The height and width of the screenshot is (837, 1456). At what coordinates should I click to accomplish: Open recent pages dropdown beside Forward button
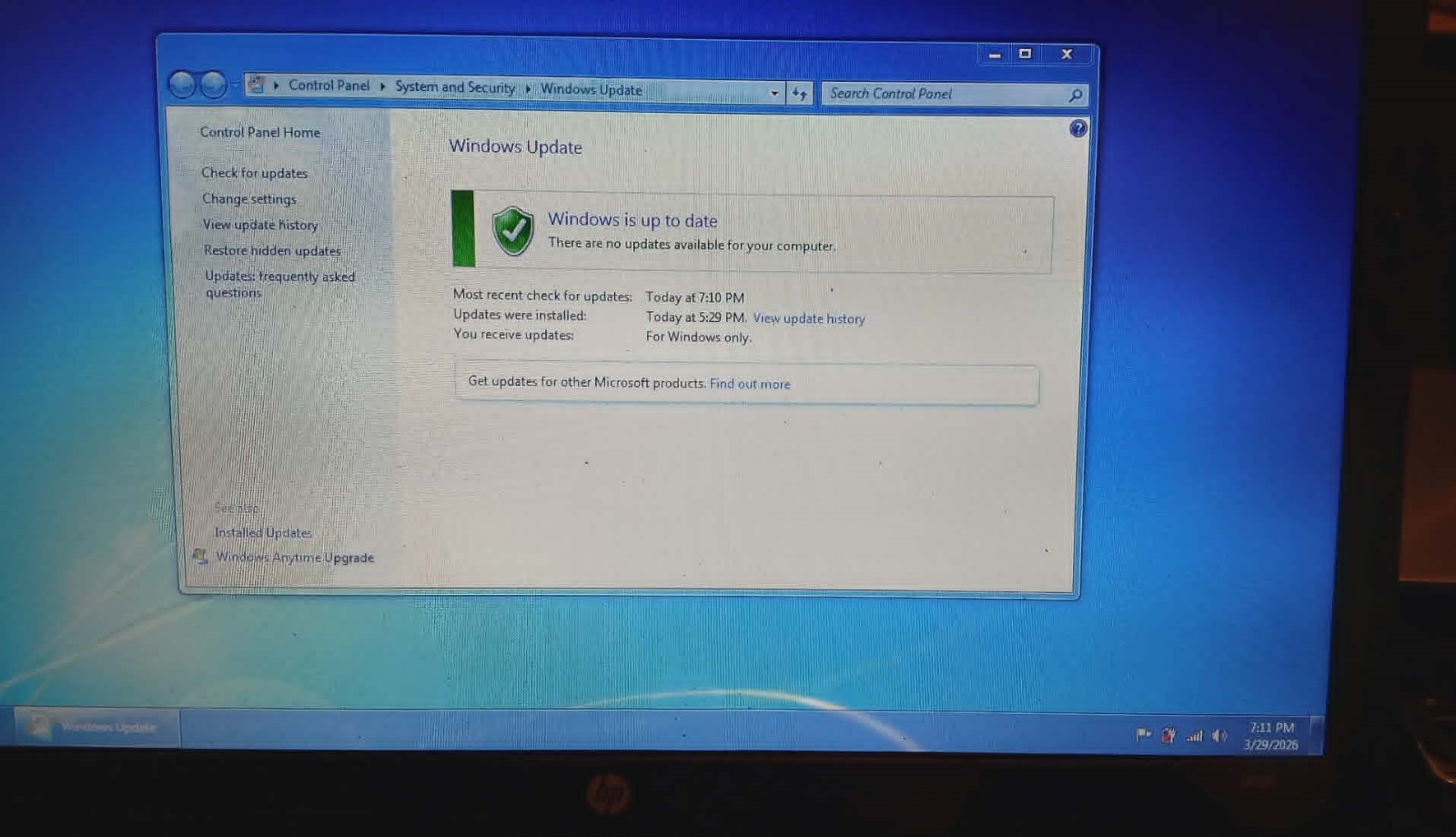click(x=235, y=86)
